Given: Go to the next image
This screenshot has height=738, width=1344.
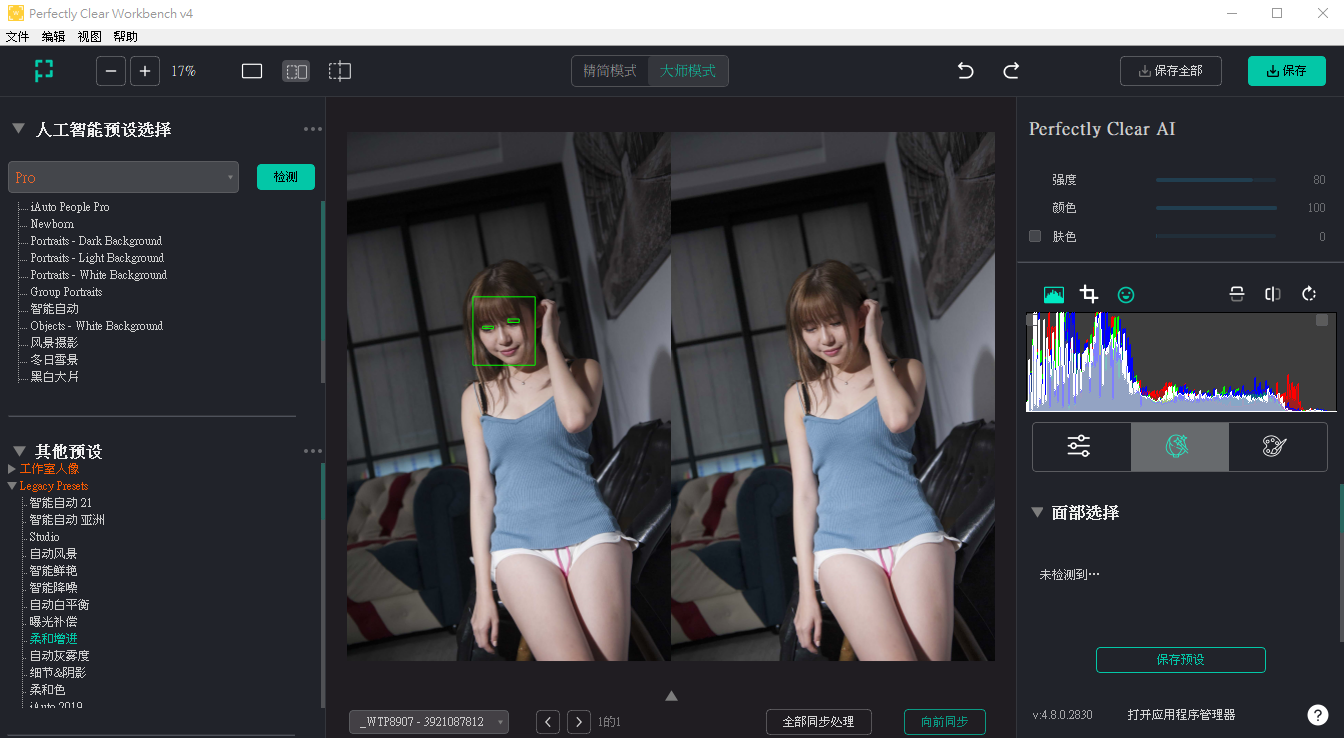Looking at the screenshot, I should pyautogui.click(x=579, y=722).
